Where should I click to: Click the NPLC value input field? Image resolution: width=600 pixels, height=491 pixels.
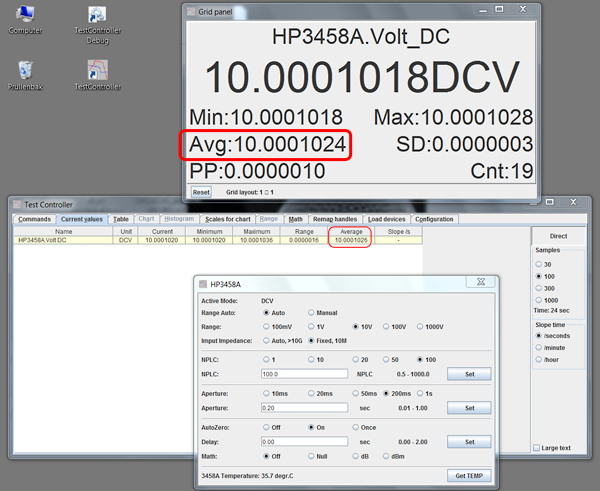point(304,374)
